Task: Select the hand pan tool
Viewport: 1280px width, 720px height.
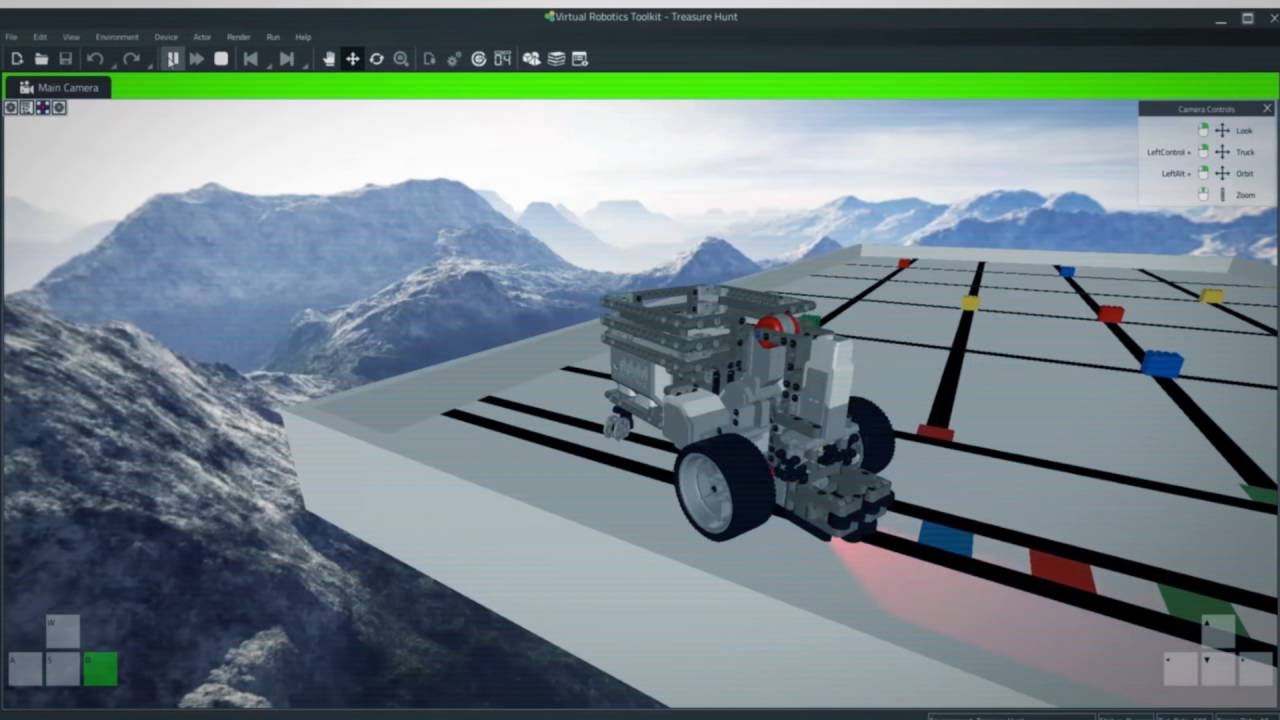Action: pos(329,59)
